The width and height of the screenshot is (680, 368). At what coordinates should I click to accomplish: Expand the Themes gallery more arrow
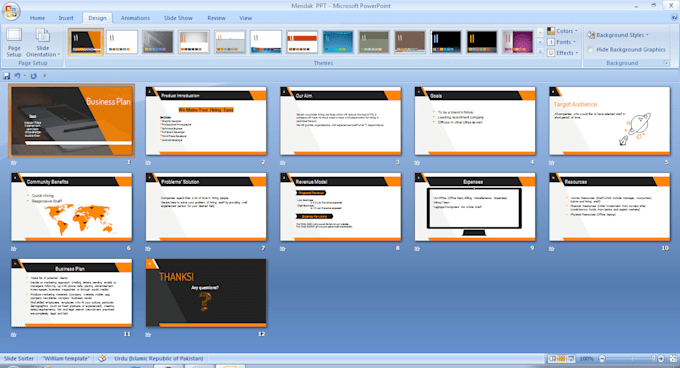540,52
